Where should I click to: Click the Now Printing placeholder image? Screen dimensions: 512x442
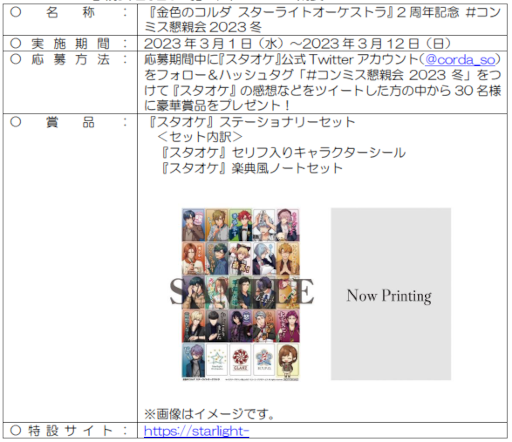pyautogui.click(x=391, y=294)
